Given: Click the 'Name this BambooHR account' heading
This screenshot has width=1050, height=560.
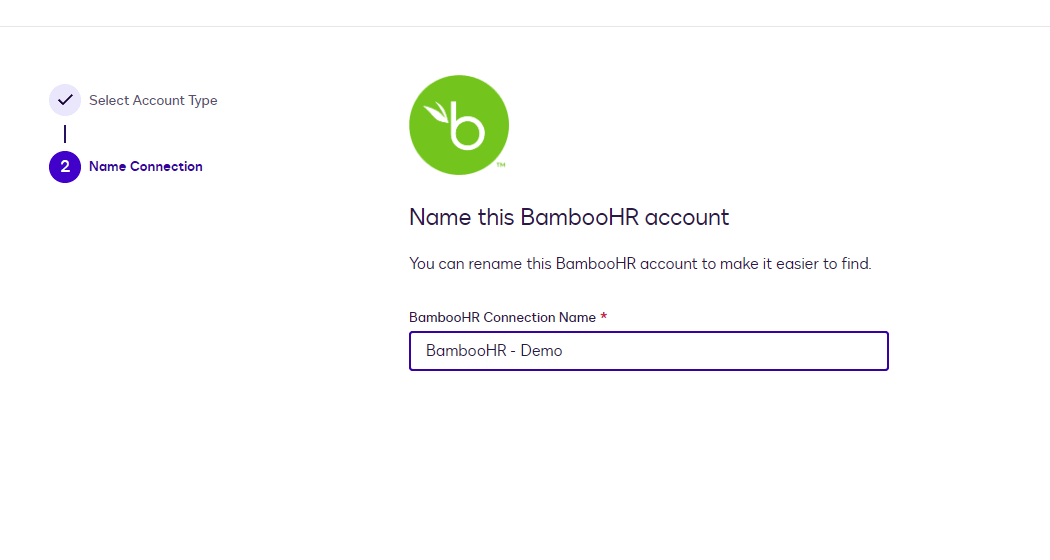Looking at the screenshot, I should click(x=569, y=217).
